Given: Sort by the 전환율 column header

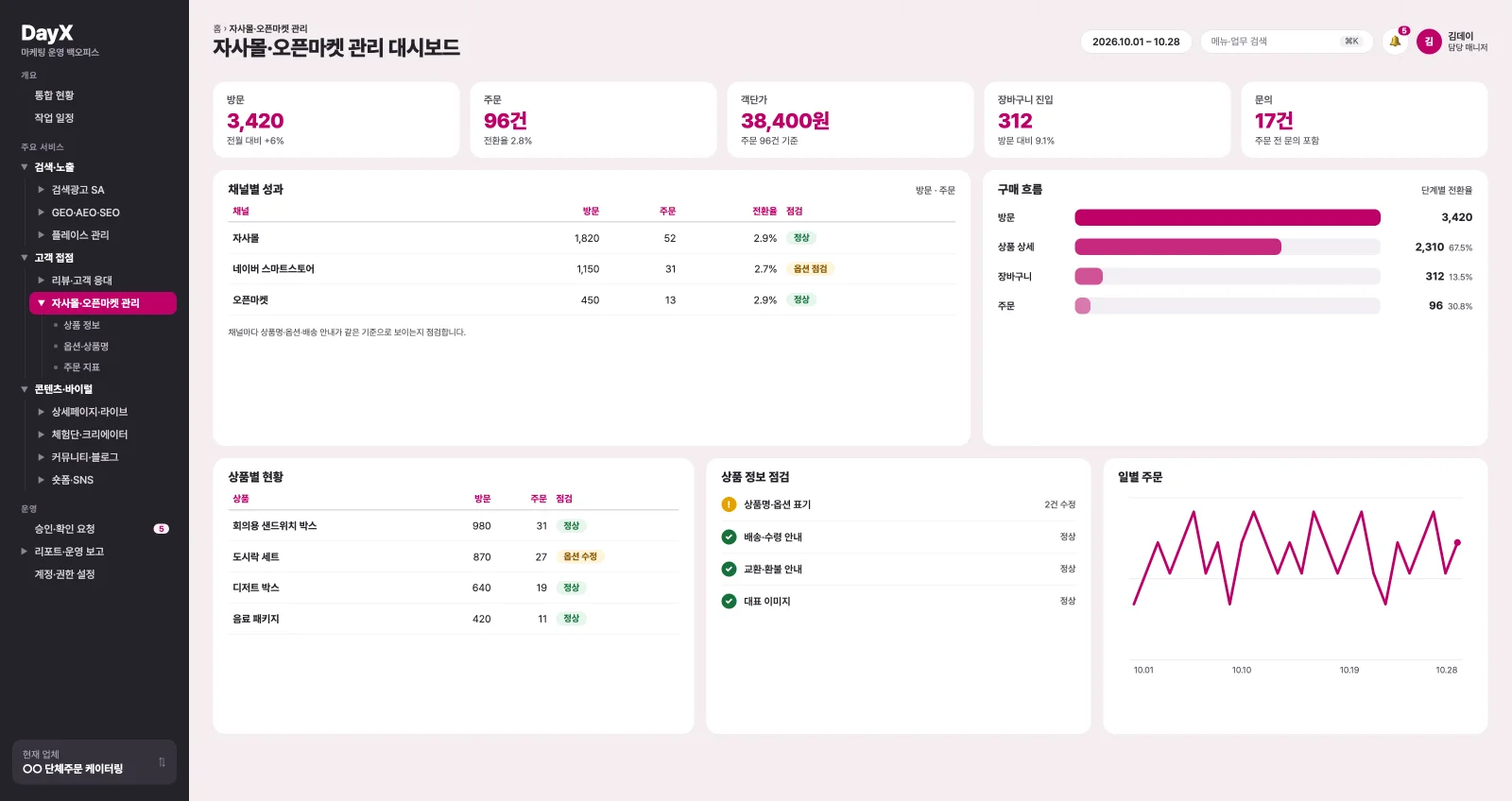Looking at the screenshot, I should (x=765, y=212).
